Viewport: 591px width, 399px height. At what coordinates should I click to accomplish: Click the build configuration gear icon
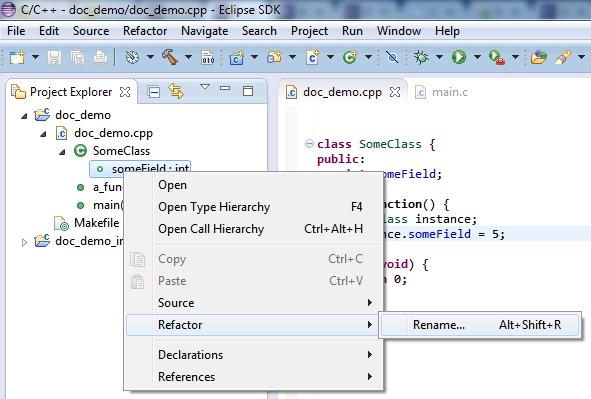pos(132,58)
